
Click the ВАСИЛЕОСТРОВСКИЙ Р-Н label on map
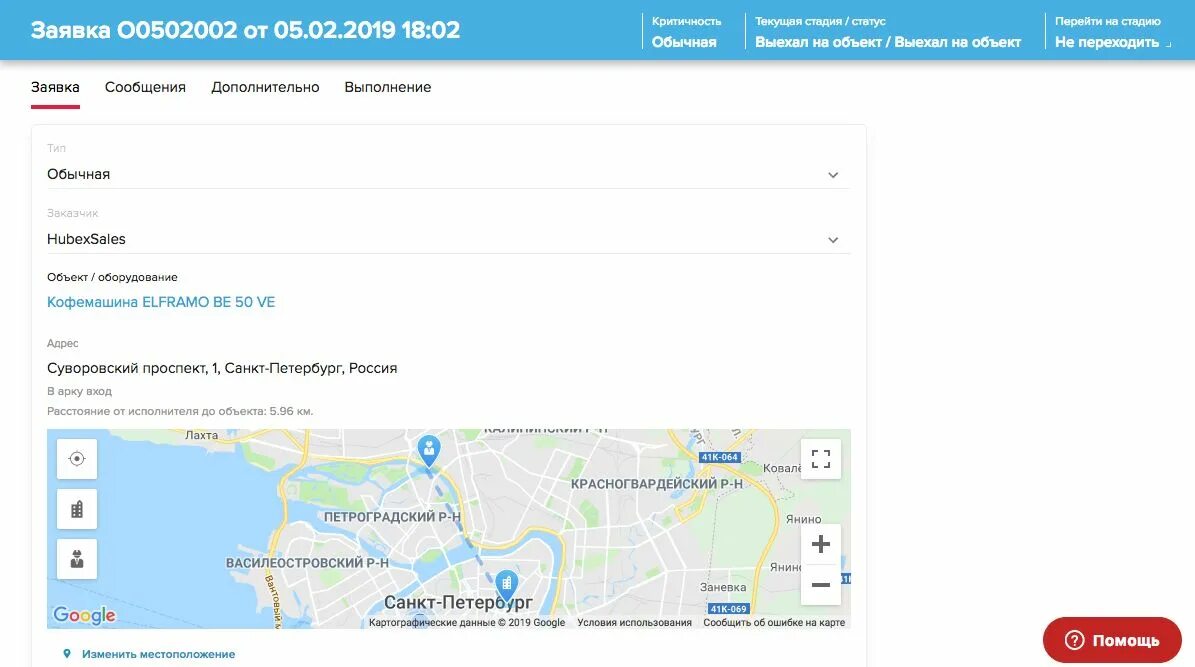click(x=307, y=563)
